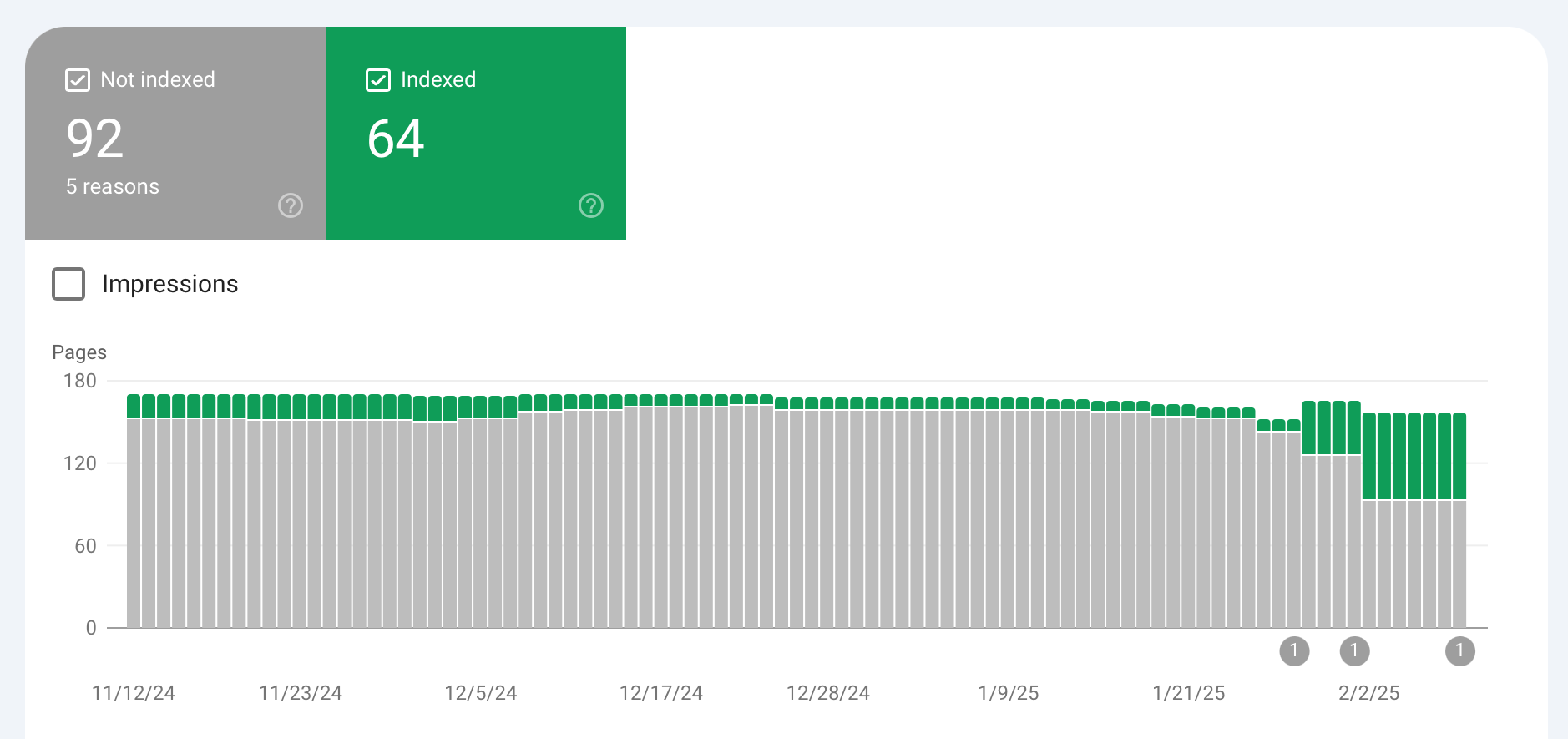Click the Impressions label text

coord(170,284)
